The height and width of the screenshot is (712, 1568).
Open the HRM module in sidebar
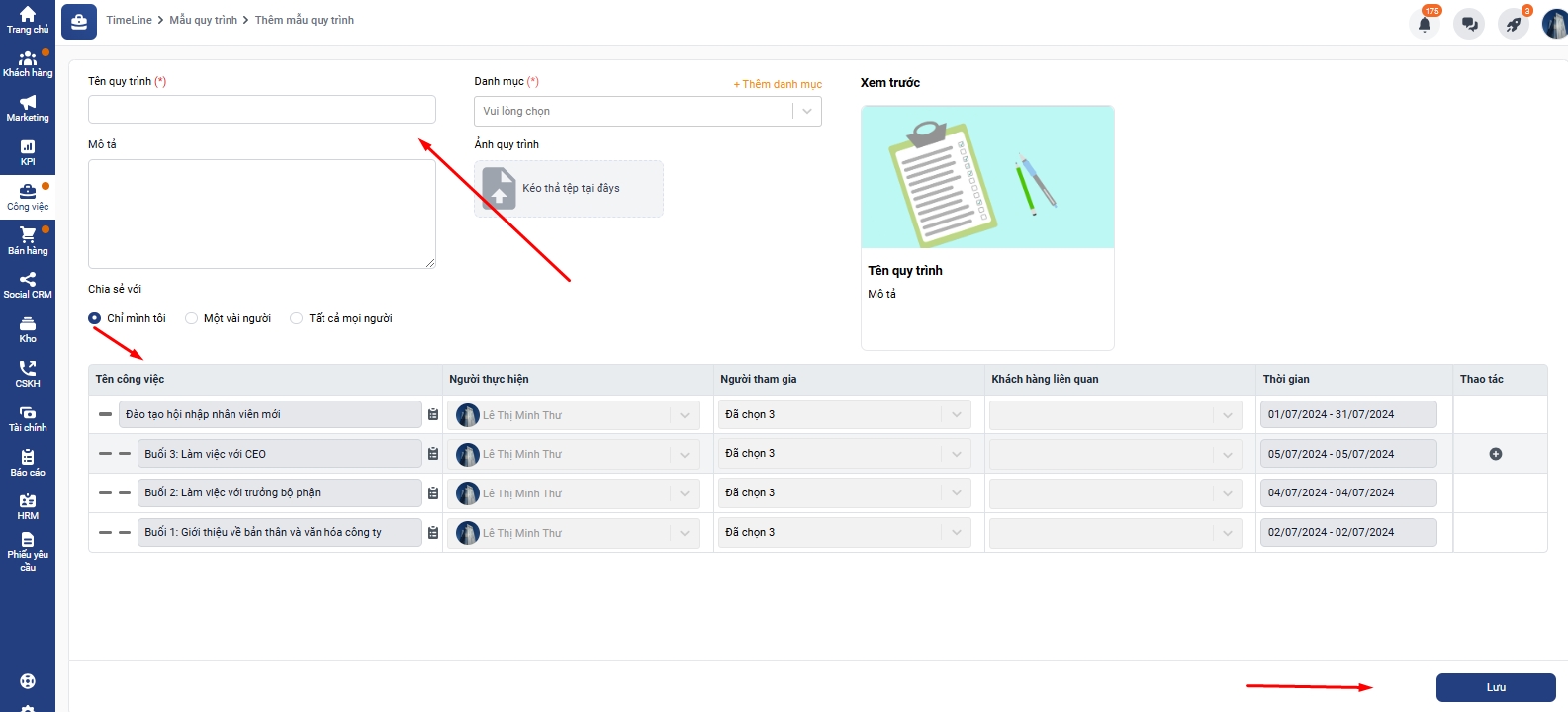coord(28,506)
